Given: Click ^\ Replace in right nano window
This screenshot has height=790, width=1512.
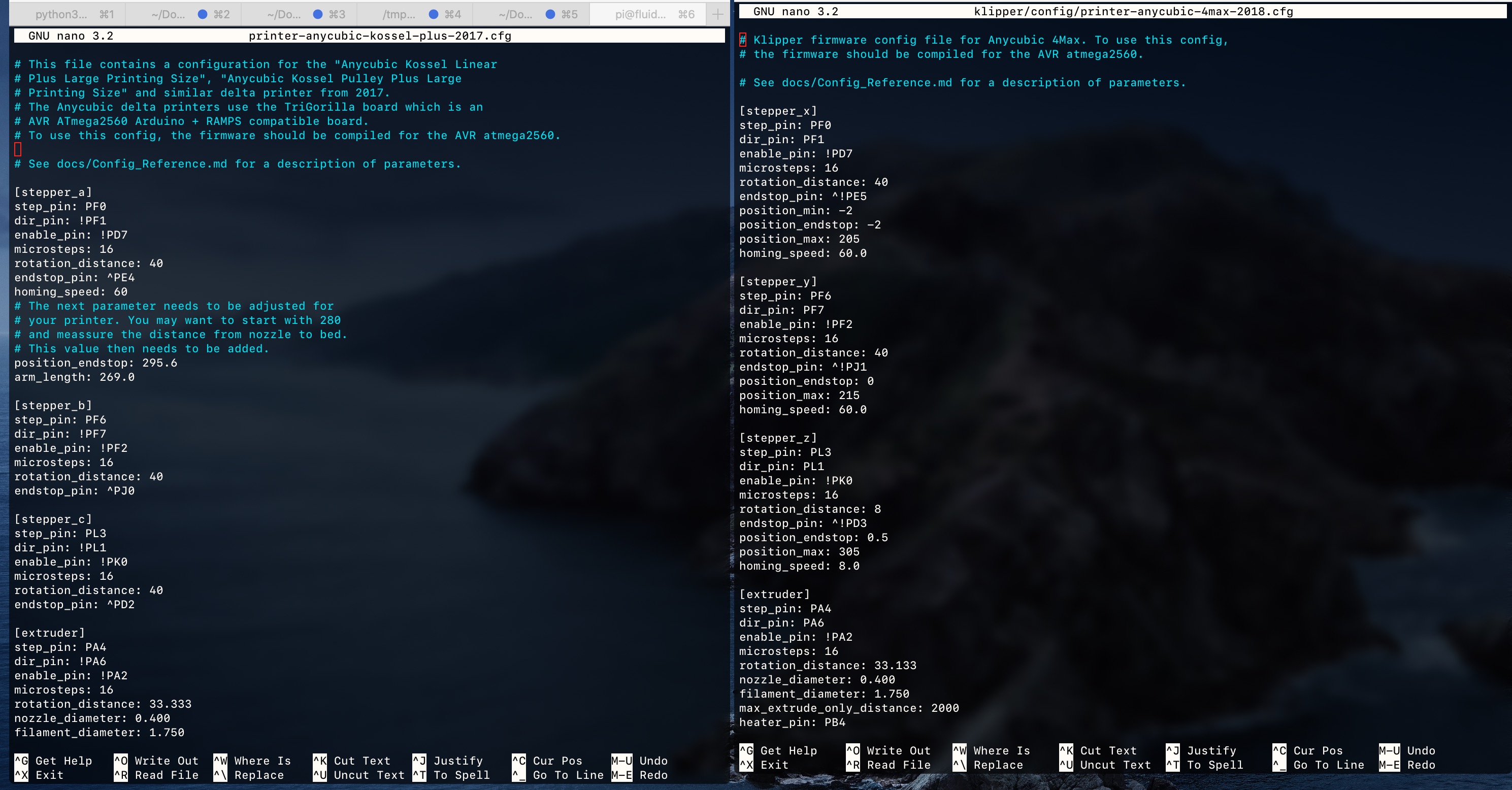Looking at the screenshot, I should pyautogui.click(x=988, y=765).
